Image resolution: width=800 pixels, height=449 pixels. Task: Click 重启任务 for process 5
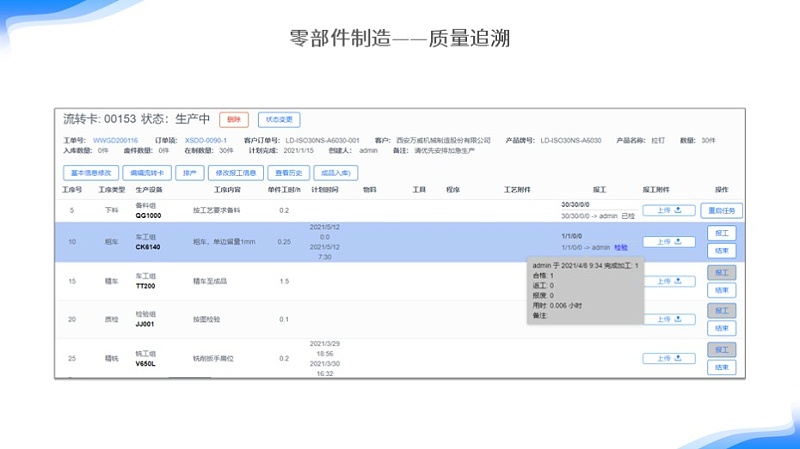point(722,210)
